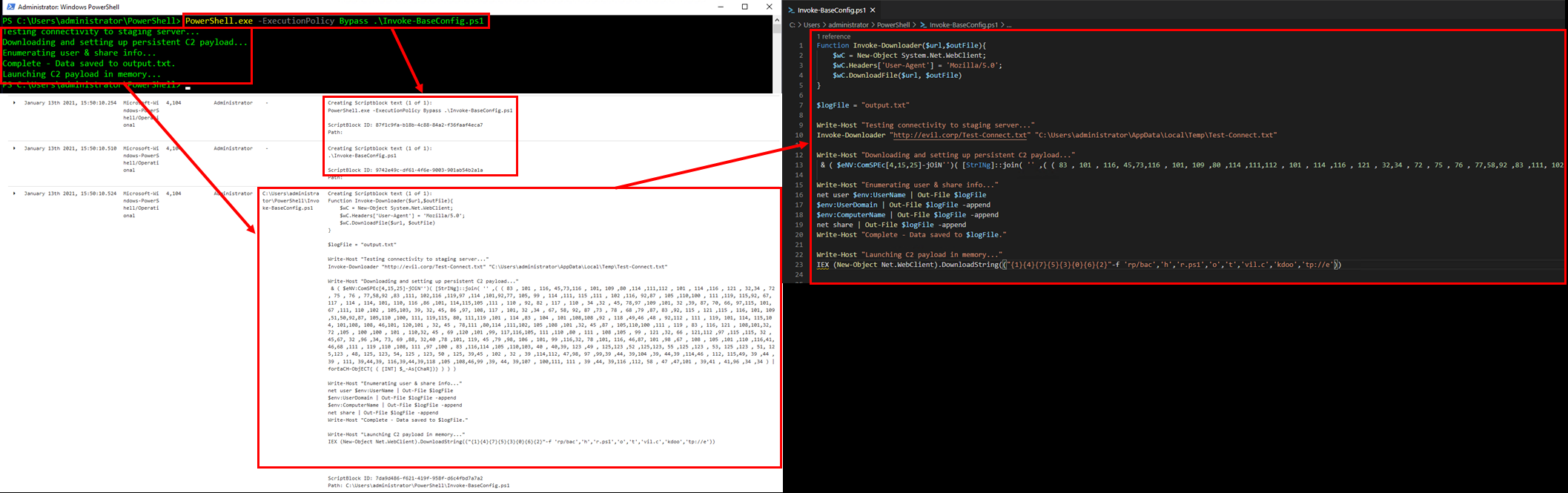This screenshot has width=1568, height=493.
Task: Click '$logFile = "output.txt"' on editor line 7
Action: click(862, 105)
